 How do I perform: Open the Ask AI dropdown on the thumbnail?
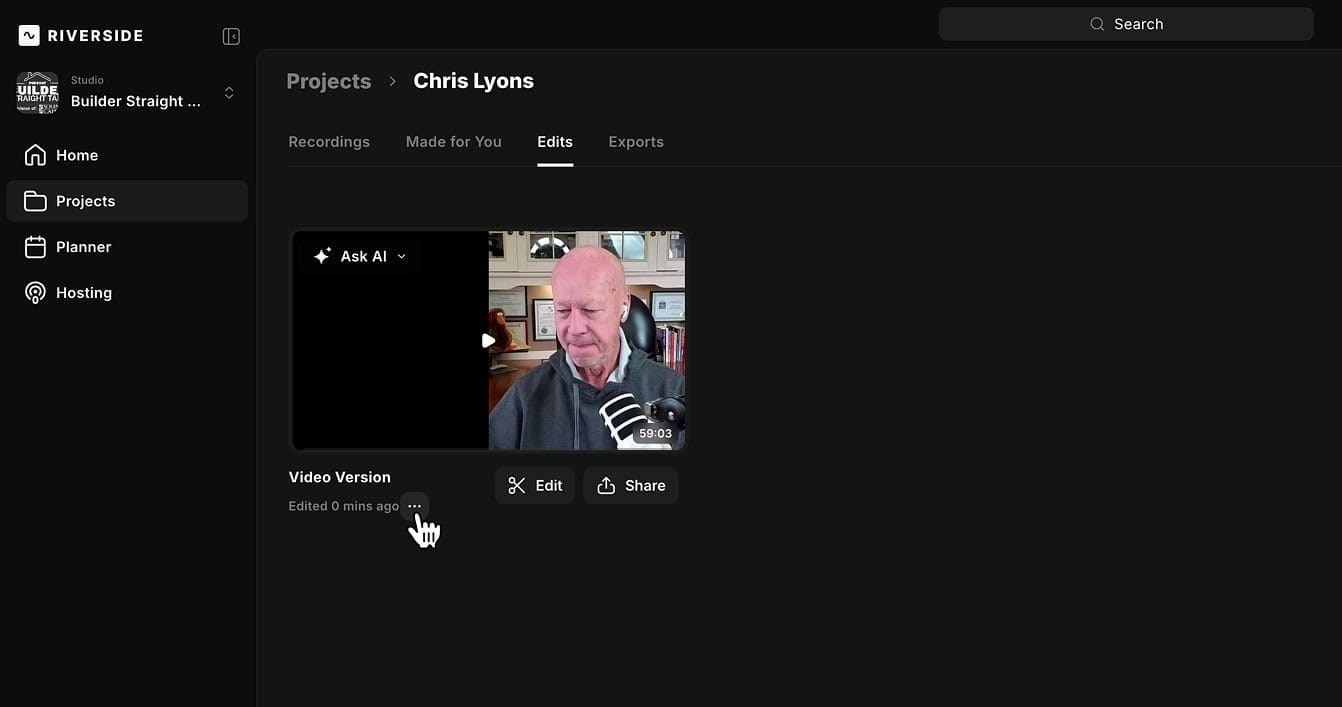tap(401, 255)
